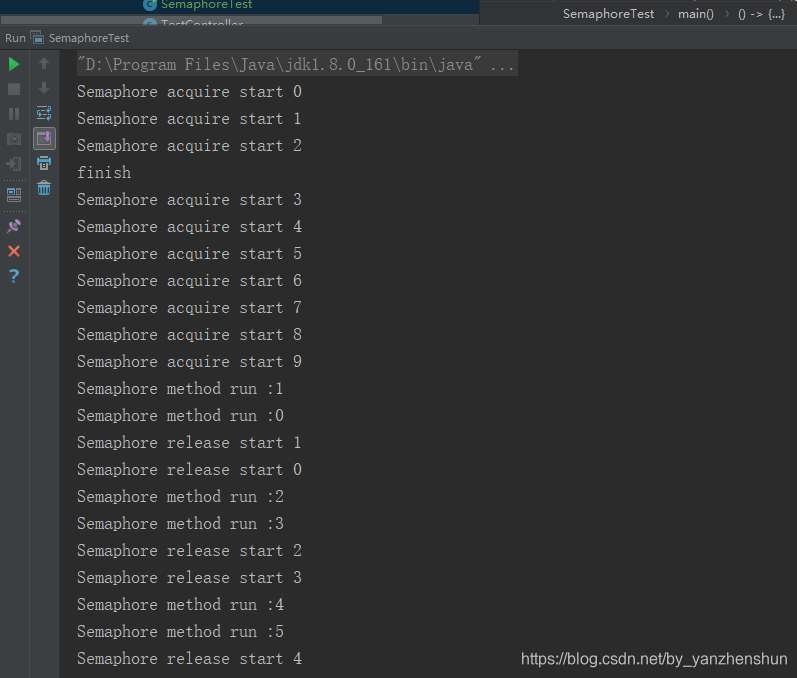
Task: Click SemaphoreTest in the breadcrumb bar
Action: pos(608,14)
